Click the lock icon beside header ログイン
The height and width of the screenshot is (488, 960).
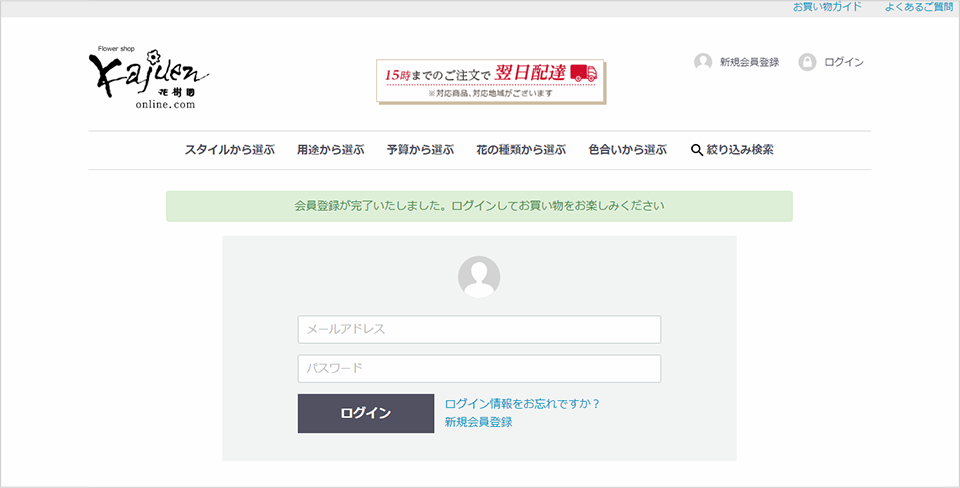click(x=807, y=62)
